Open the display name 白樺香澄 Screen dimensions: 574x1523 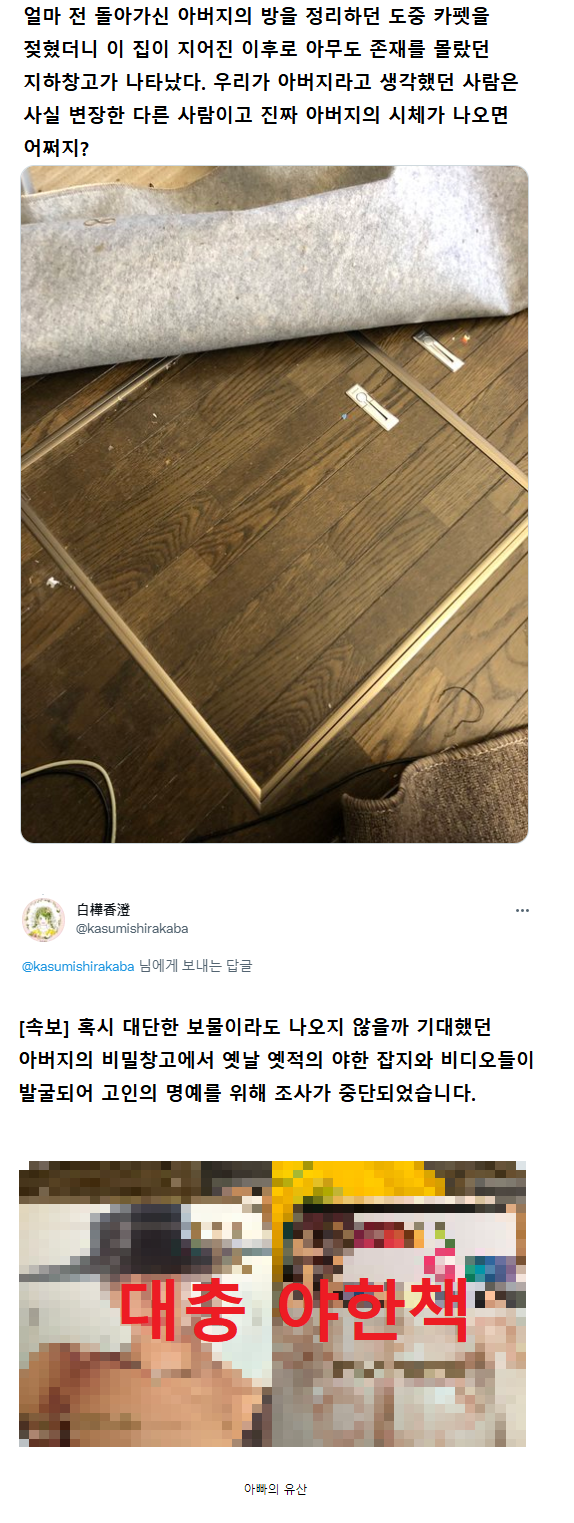pyautogui.click(x=103, y=909)
